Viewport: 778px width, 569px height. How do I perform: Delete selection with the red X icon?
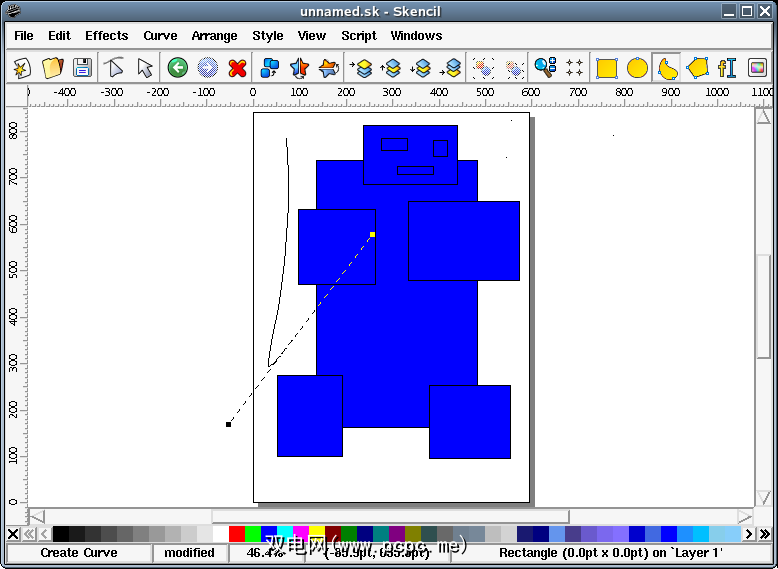pos(237,68)
